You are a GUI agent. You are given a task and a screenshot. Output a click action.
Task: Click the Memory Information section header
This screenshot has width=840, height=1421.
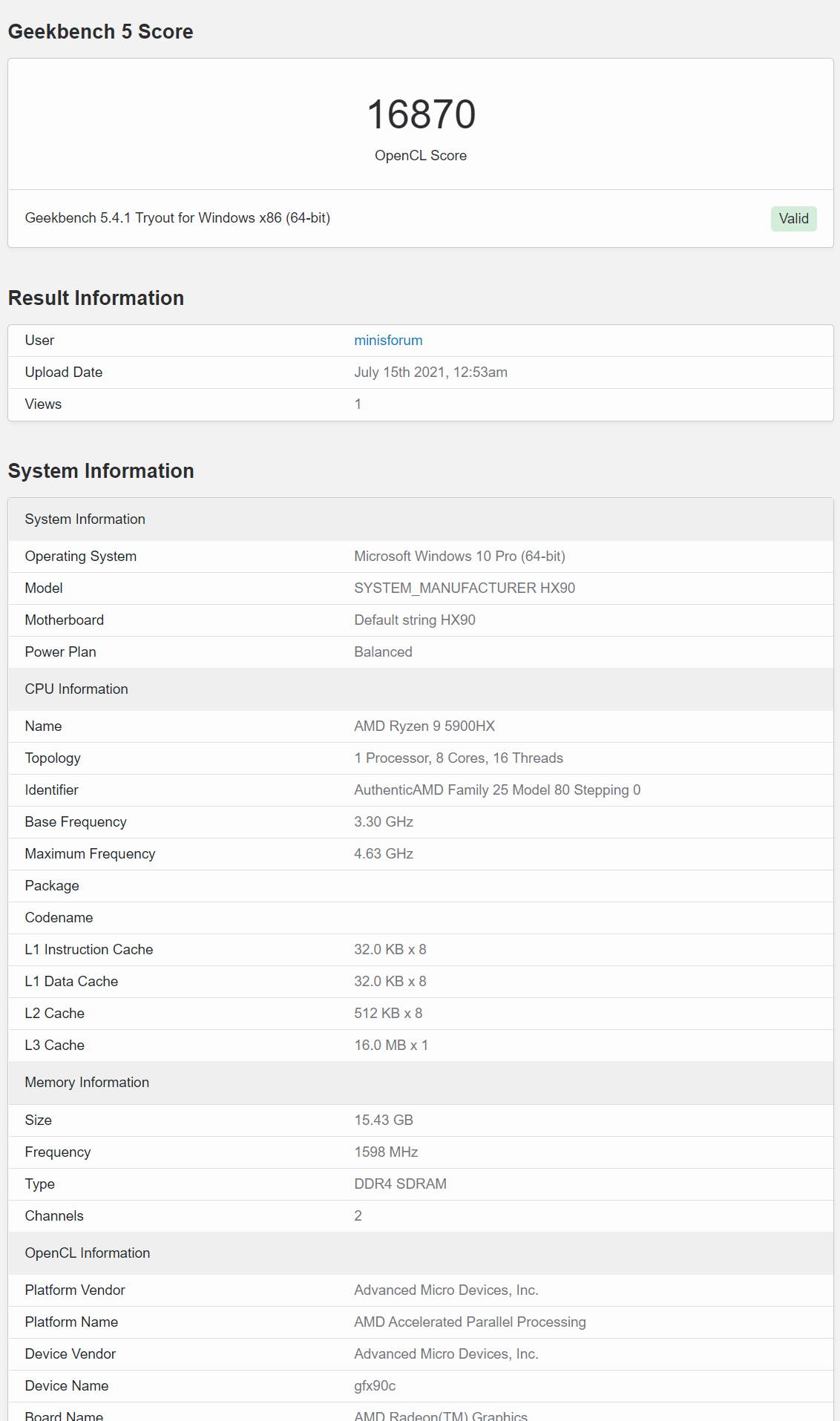point(421,1082)
